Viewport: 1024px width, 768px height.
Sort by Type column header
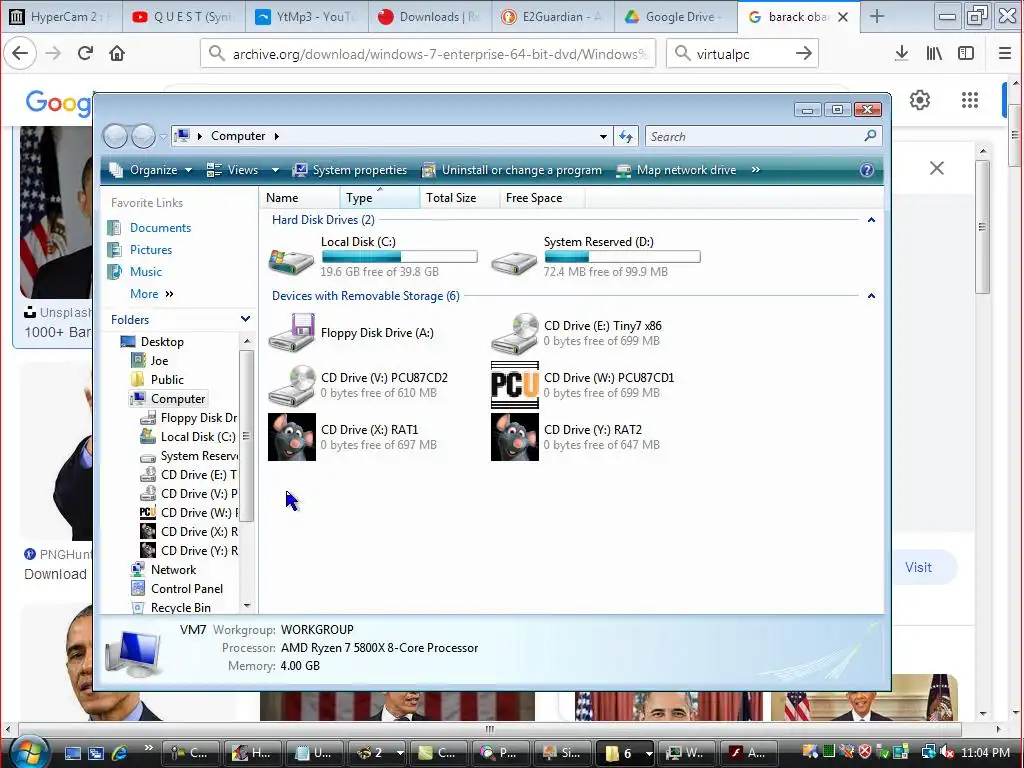pyautogui.click(x=379, y=198)
